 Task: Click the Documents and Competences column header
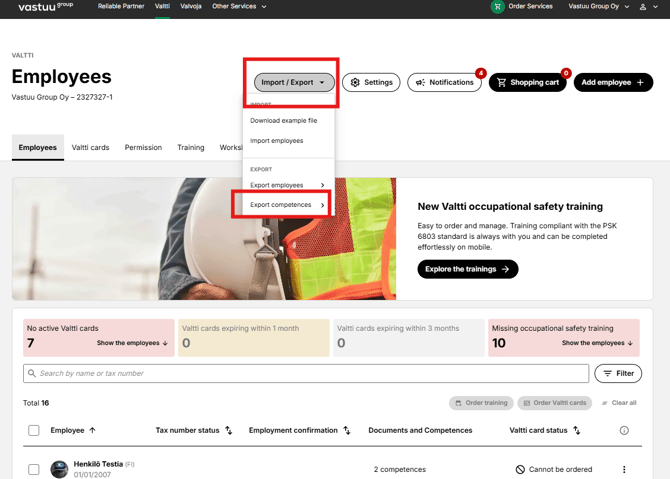tap(420, 430)
